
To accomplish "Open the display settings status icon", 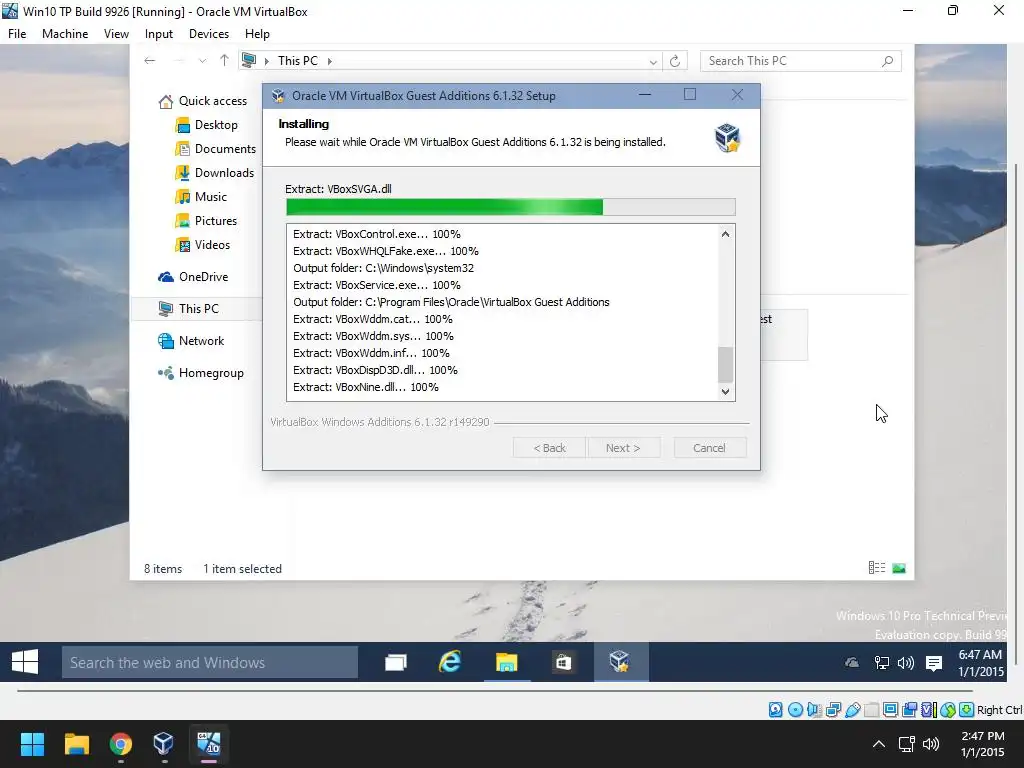I will [x=890, y=710].
